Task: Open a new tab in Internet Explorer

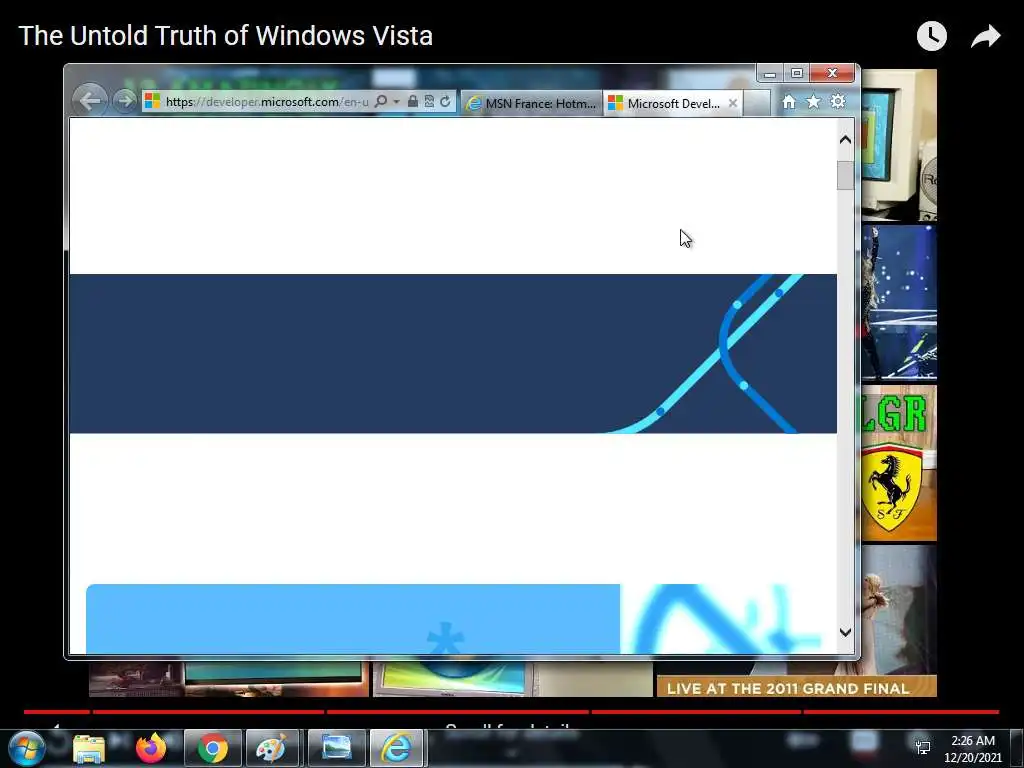Action: pyautogui.click(x=757, y=103)
